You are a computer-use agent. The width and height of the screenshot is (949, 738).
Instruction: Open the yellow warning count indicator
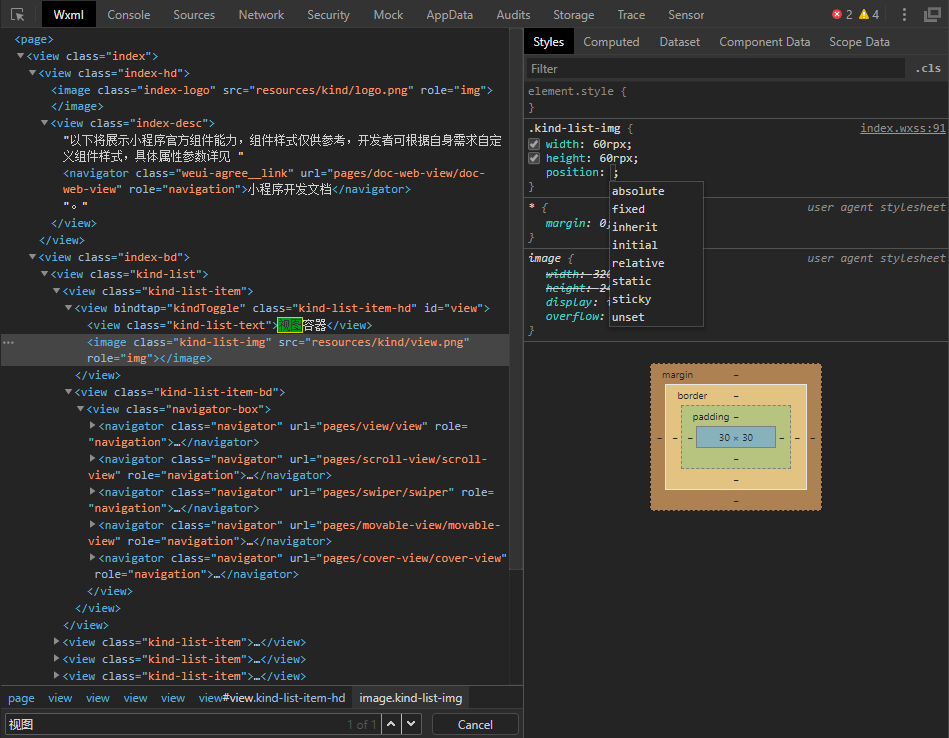869,15
